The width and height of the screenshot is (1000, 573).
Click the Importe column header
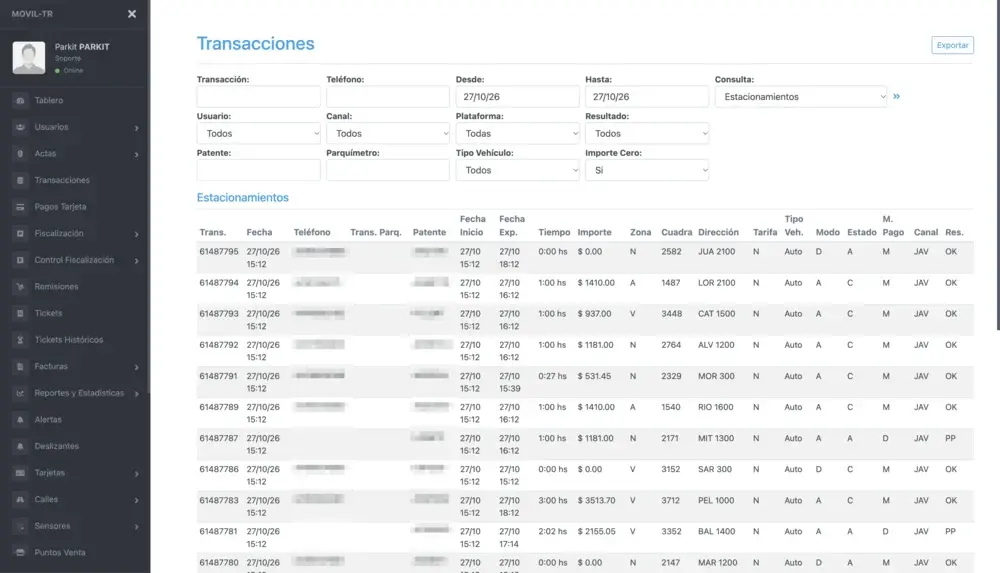tap(594, 232)
